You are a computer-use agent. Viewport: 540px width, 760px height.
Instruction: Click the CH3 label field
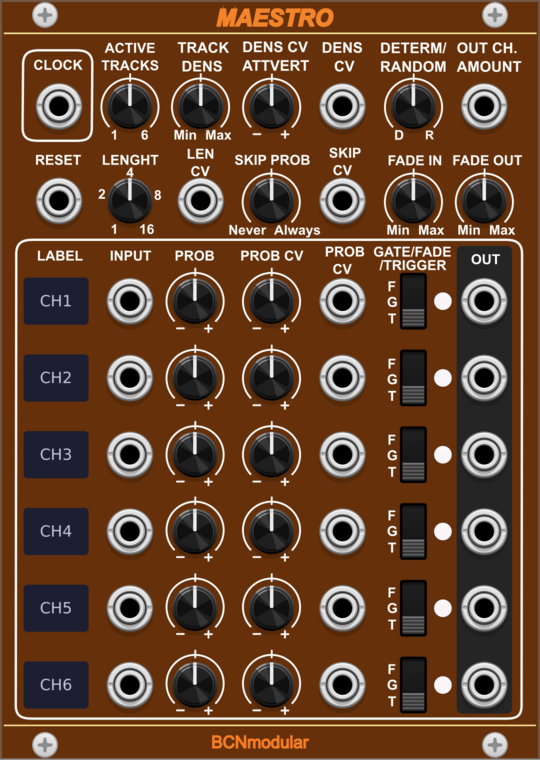click(x=56, y=454)
